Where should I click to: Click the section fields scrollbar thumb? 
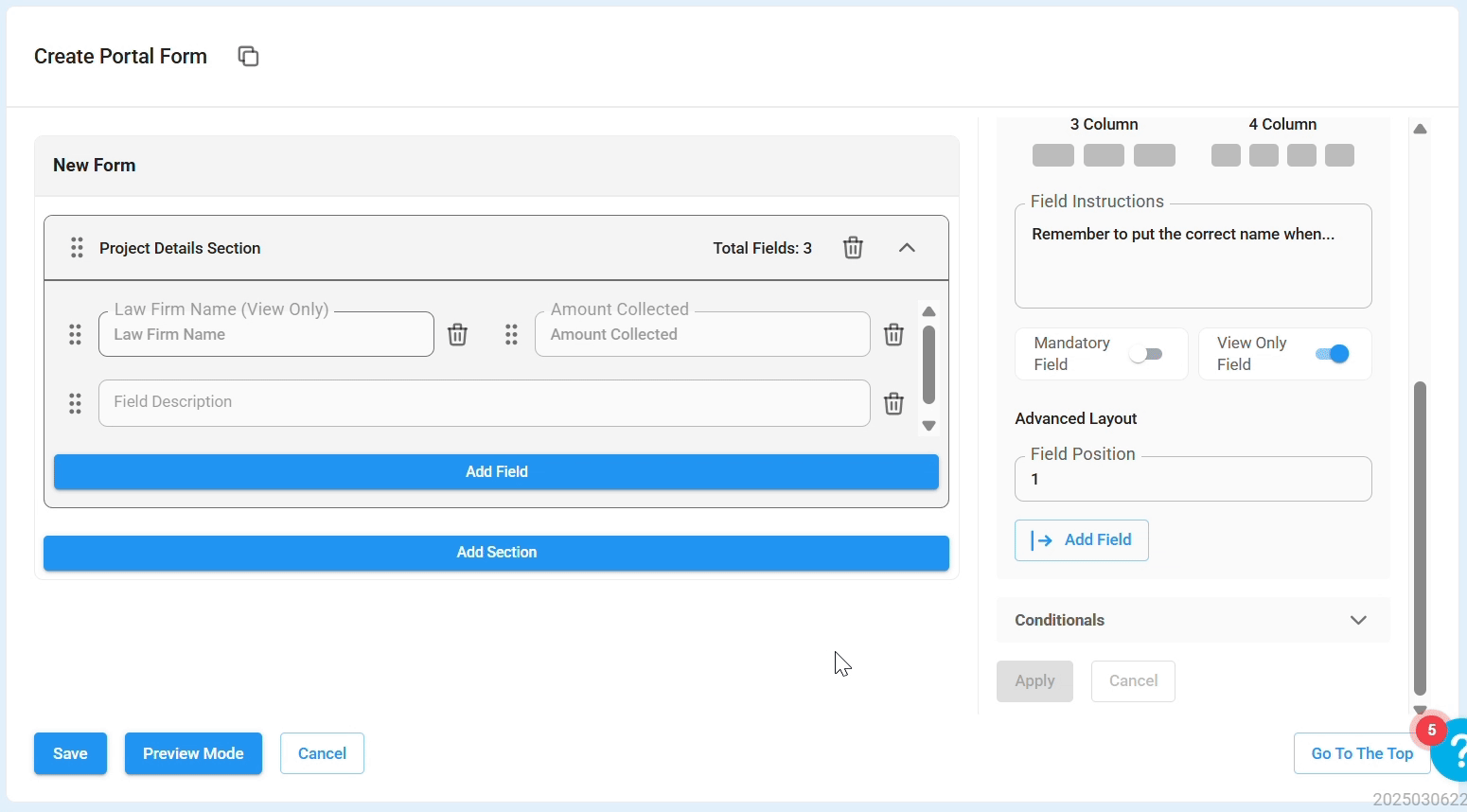pos(928,365)
